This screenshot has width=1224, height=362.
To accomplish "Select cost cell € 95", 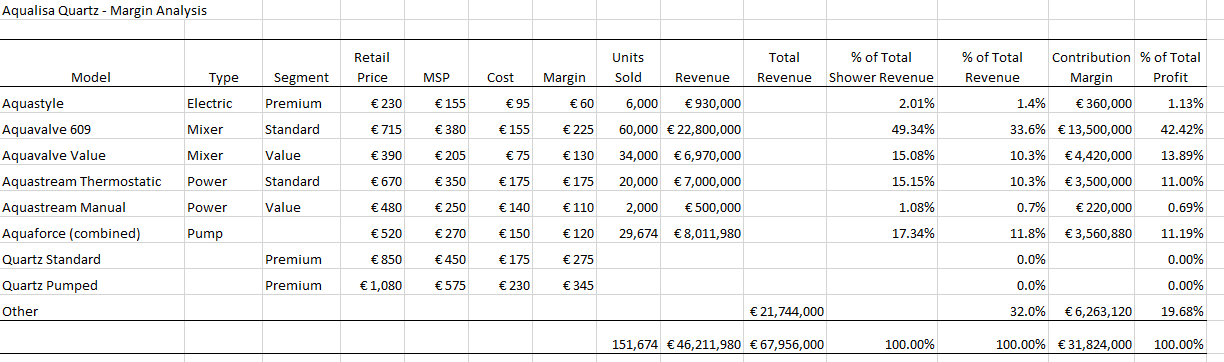I will tap(518, 103).
